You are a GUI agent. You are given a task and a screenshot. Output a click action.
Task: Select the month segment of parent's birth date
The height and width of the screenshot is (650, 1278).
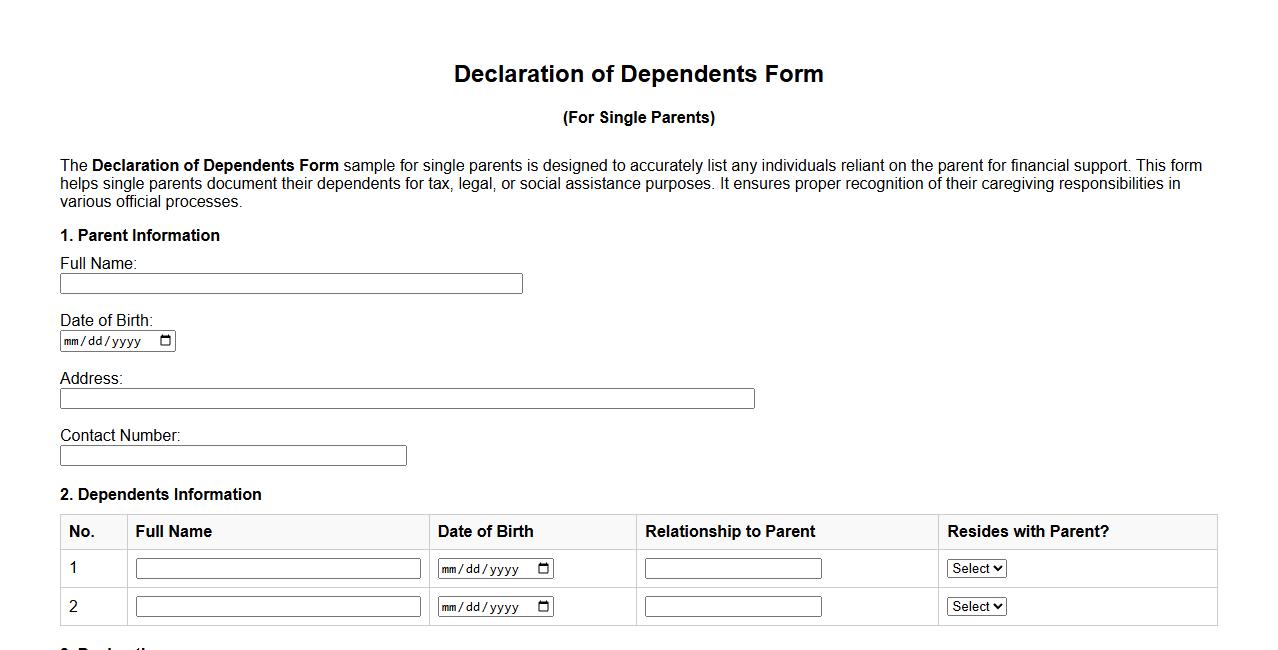coord(70,340)
